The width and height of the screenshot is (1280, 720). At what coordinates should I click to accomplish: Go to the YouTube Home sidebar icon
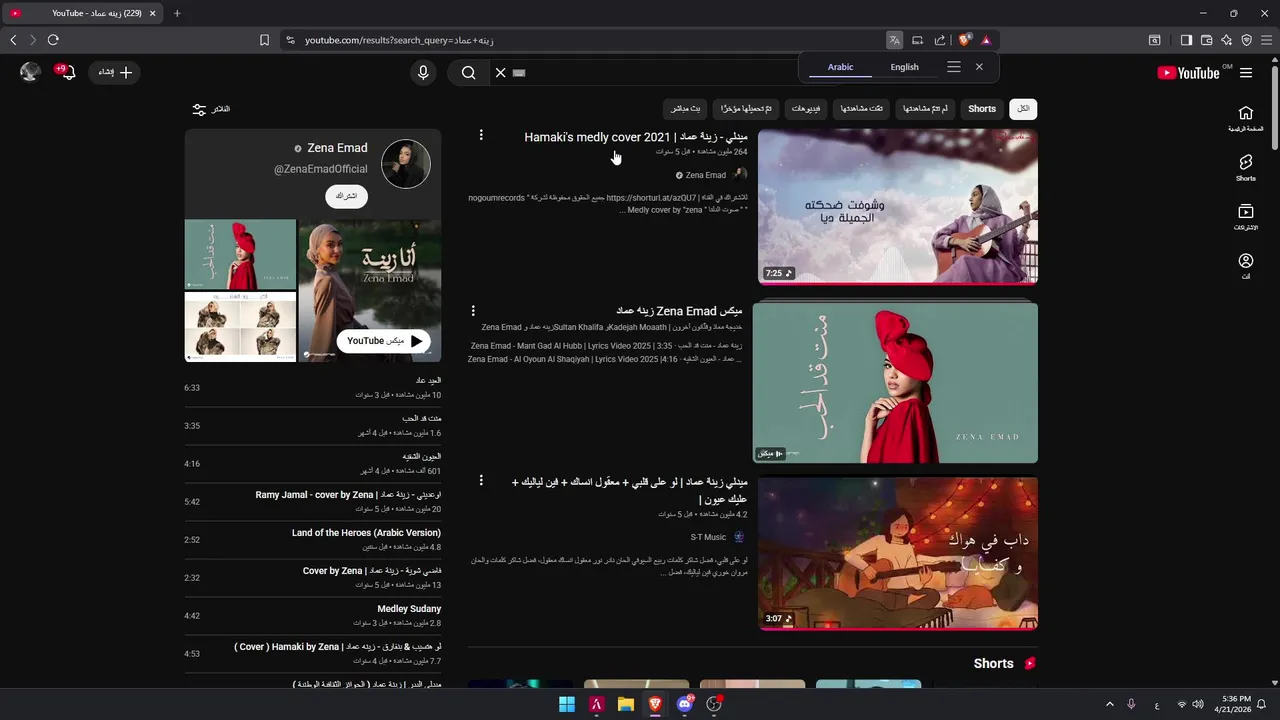[x=1246, y=118]
